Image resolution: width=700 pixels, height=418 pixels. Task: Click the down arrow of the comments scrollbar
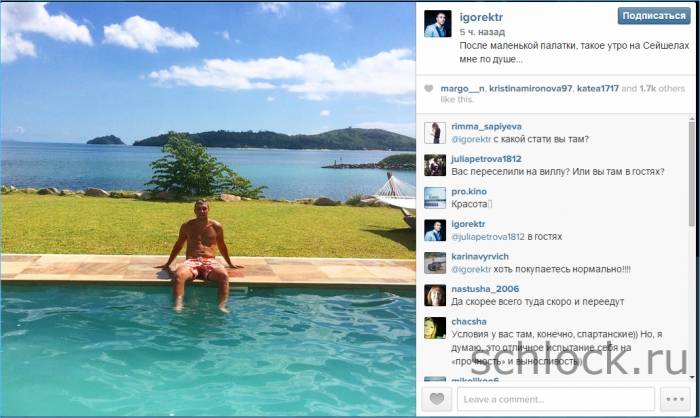(x=692, y=377)
